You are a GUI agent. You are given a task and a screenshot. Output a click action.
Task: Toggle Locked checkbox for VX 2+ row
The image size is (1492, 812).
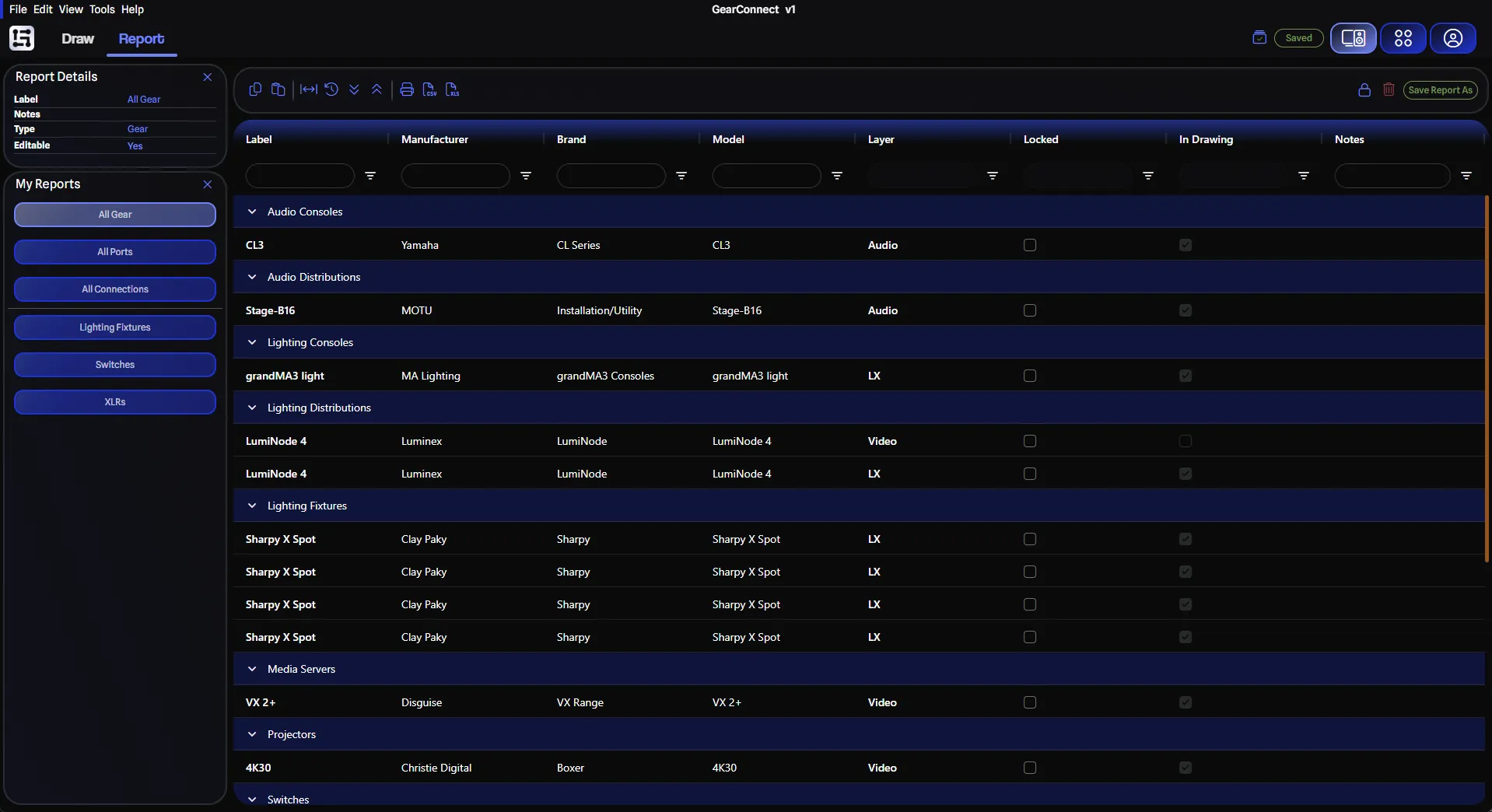(1030, 702)
